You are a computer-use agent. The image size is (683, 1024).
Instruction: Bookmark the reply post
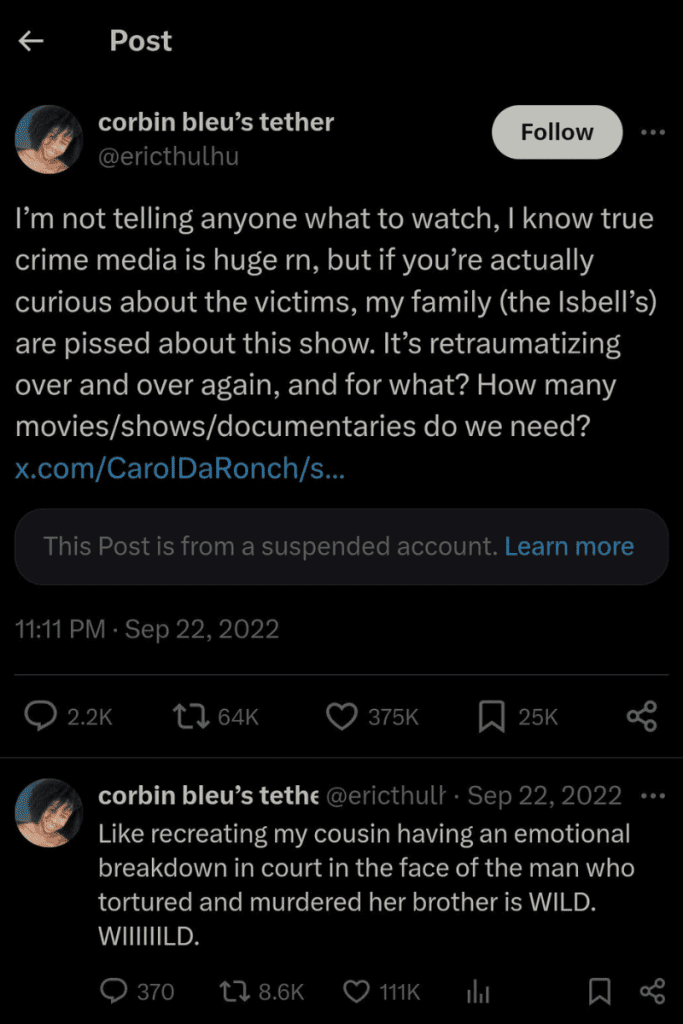[599, 991]
